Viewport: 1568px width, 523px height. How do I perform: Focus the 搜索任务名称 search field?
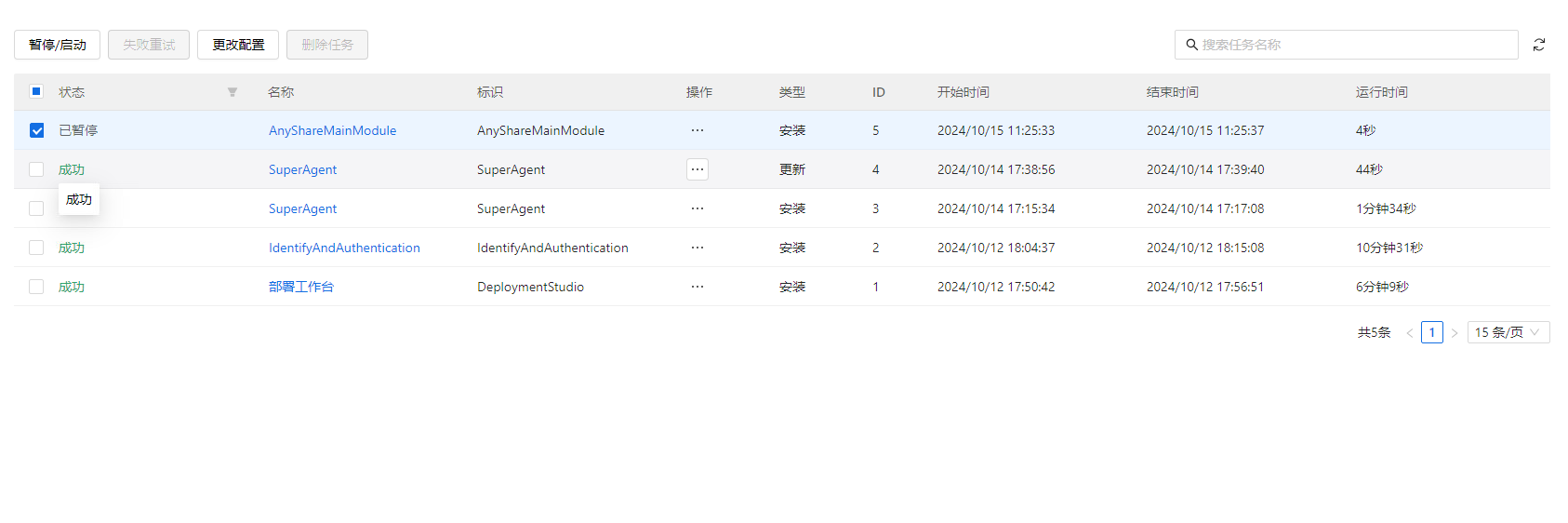[1347, 45]
